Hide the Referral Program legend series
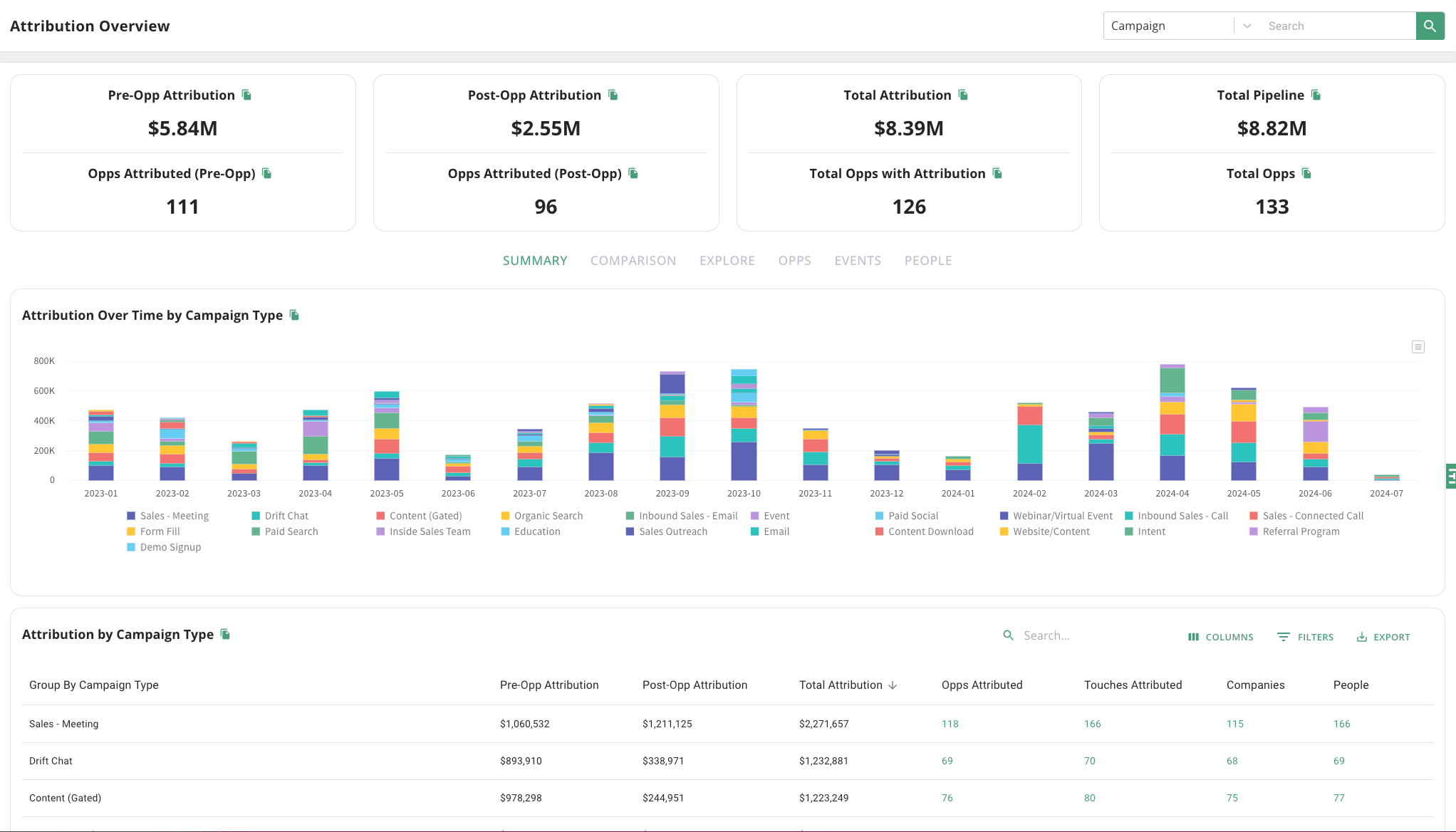 click(x=1300, y=531)
